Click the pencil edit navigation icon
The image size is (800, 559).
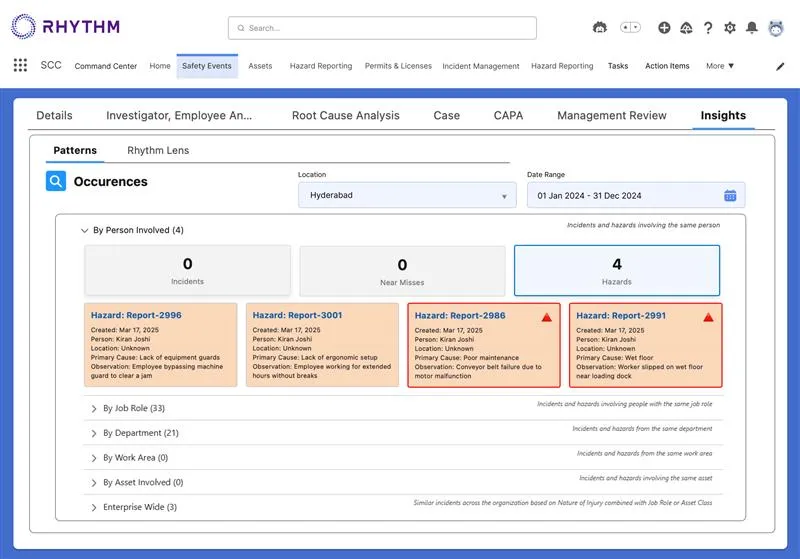tap(780, 66)
